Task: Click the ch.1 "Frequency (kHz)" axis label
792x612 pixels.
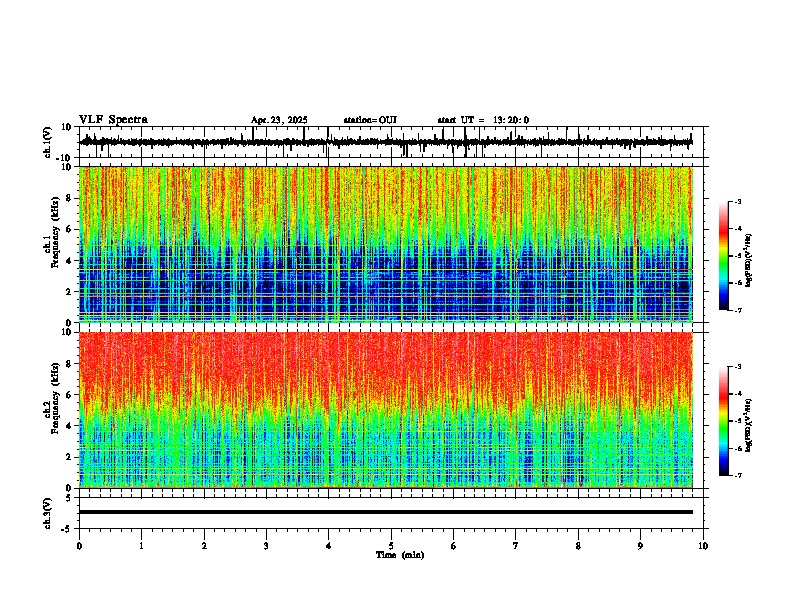Action: coord(55,232)
